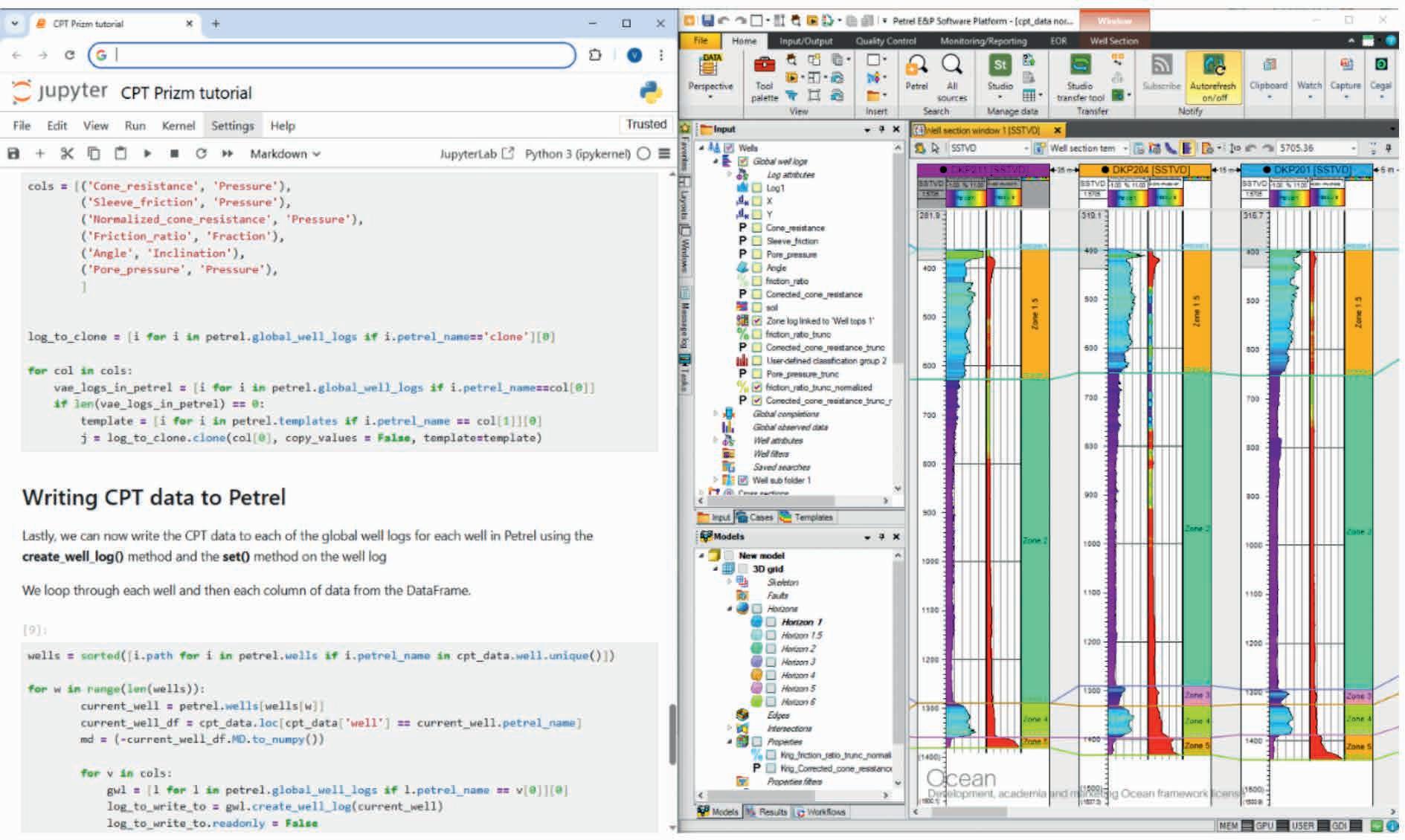Save the Jupyter notebook with the disk icon
The width and height of the screenshot is (1405, 840).
point(13,154)
